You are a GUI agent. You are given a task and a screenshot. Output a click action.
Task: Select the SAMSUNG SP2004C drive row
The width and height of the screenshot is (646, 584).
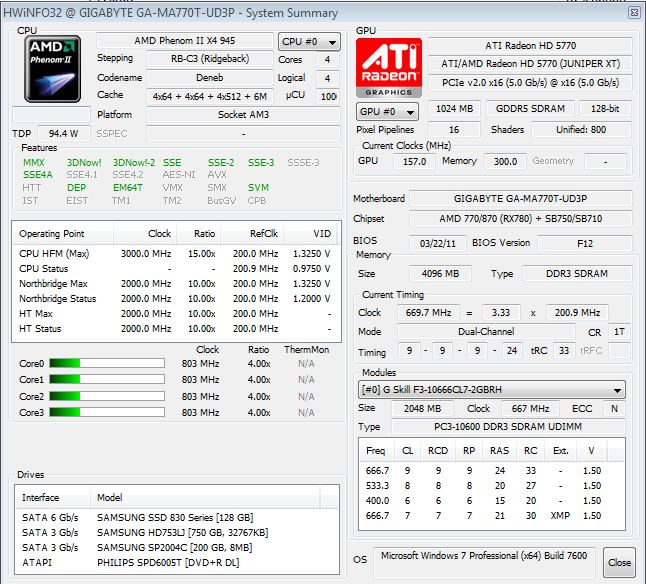[176, 547]
